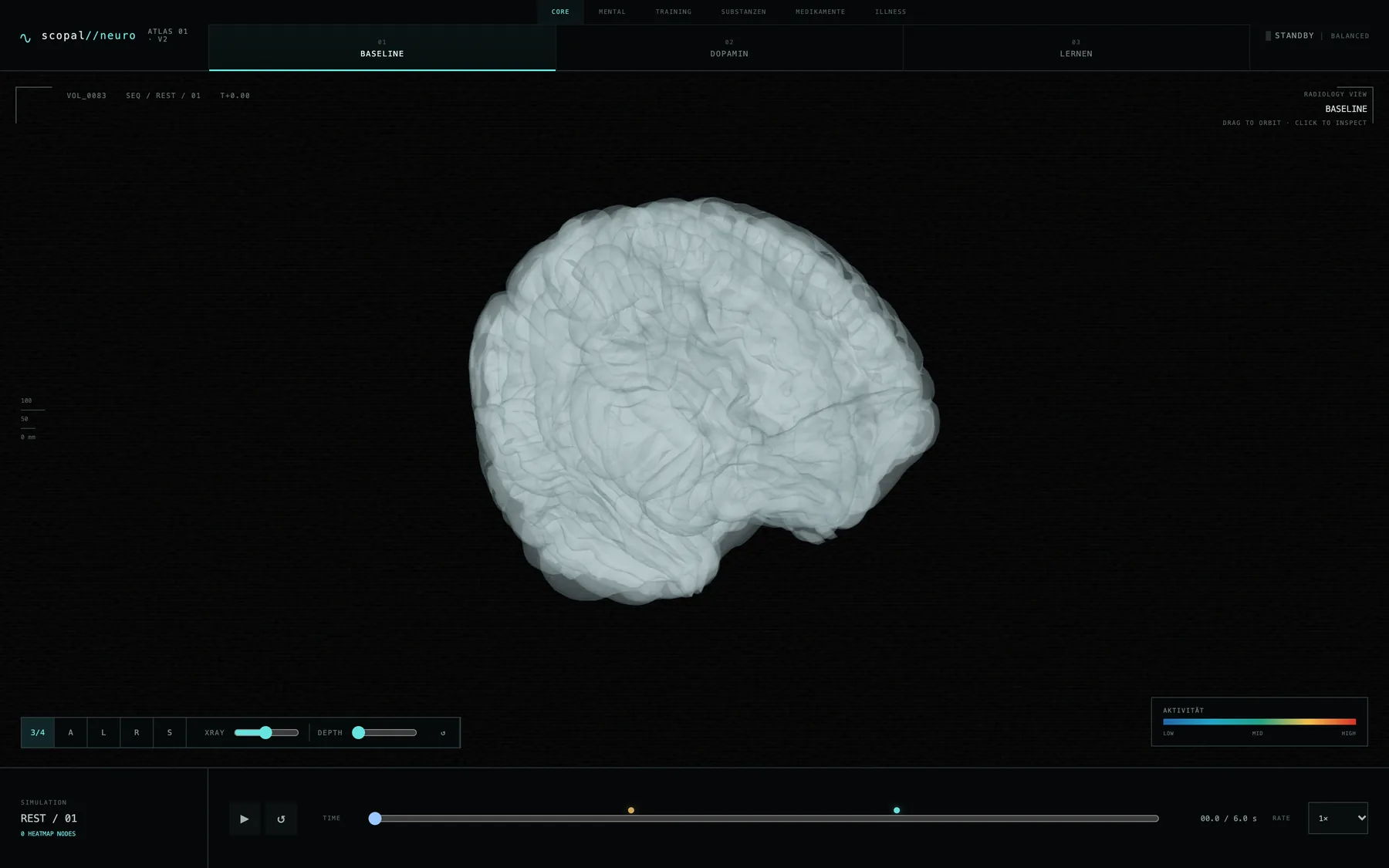Screen dimensions: 1389x868
Task: Adjust the XRAY opacity slider
Action: [x=266, y=732]
